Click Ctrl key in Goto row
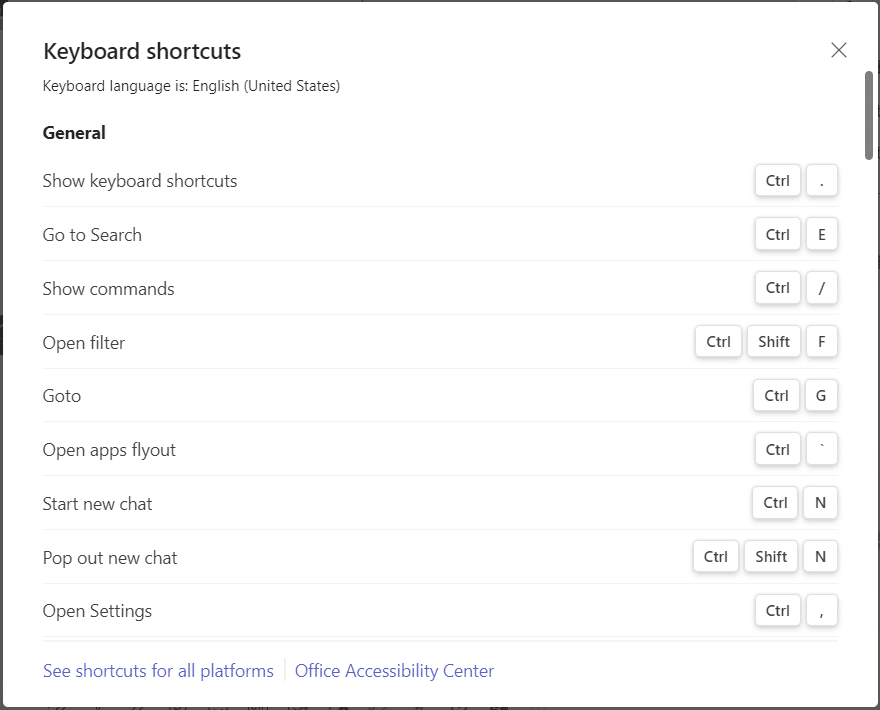880x710 pixels. click(x=776, y=395)
